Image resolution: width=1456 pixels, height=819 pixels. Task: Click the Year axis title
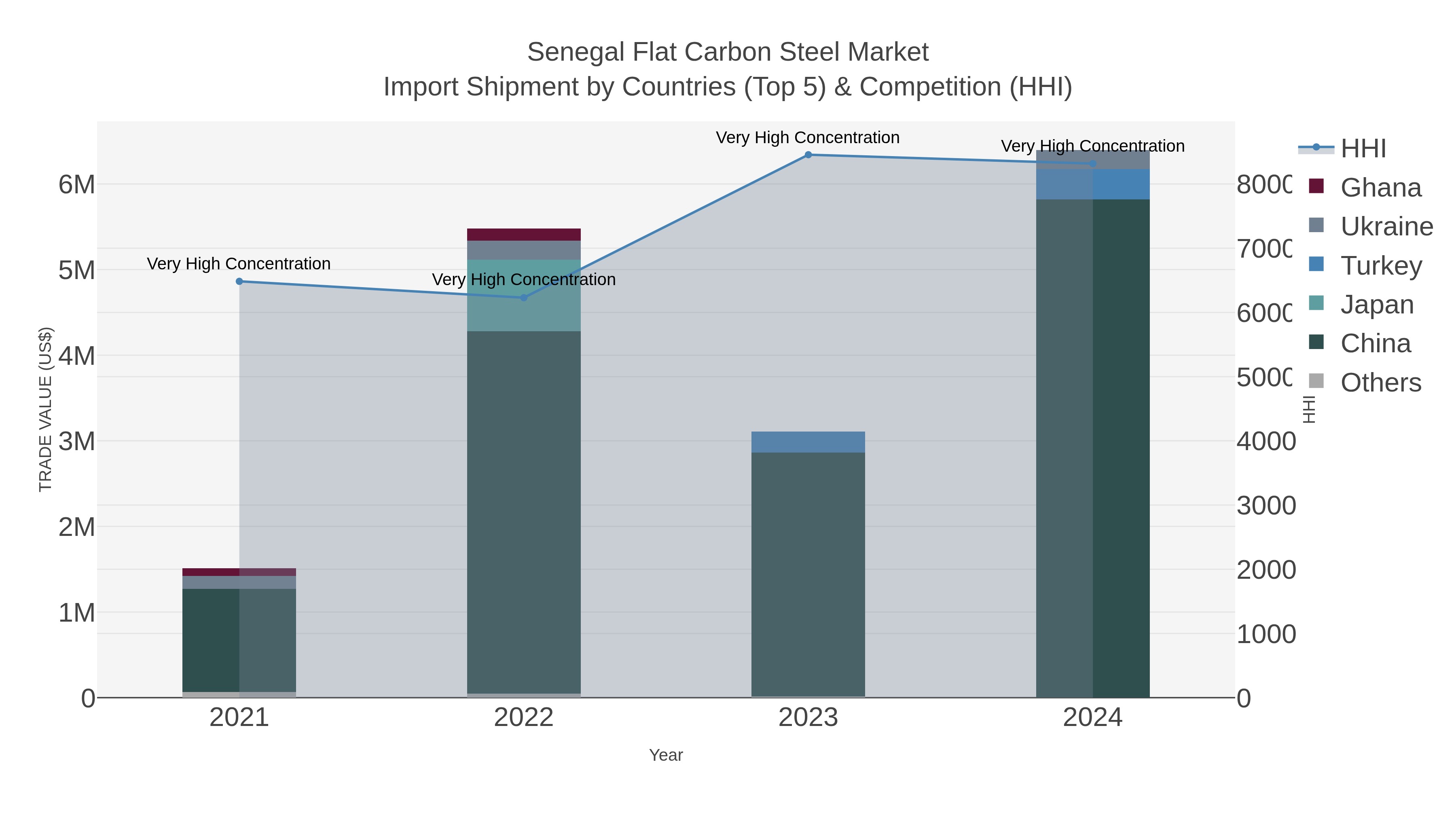[666, 755]
